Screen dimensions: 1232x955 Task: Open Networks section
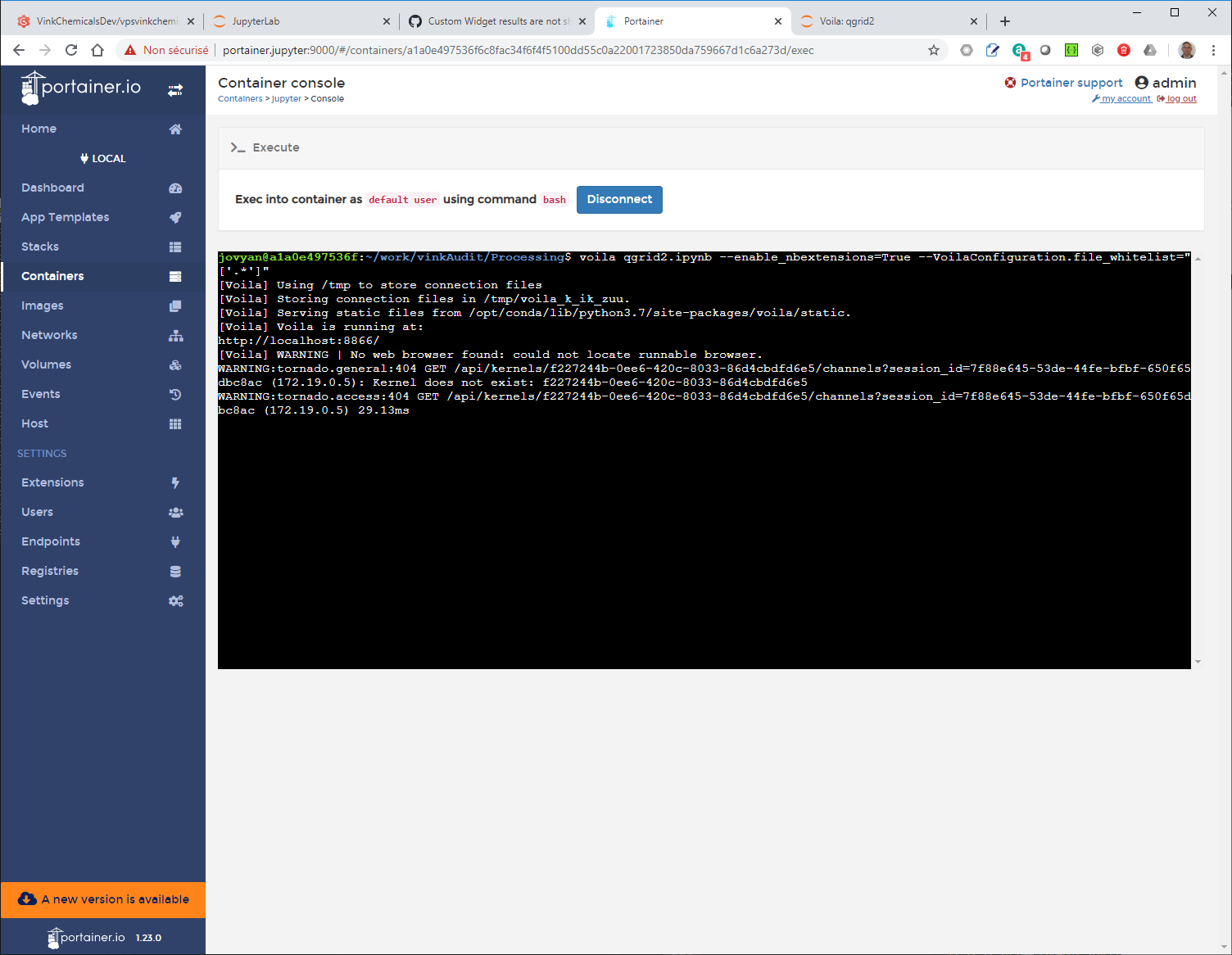(x=102, y=335)
